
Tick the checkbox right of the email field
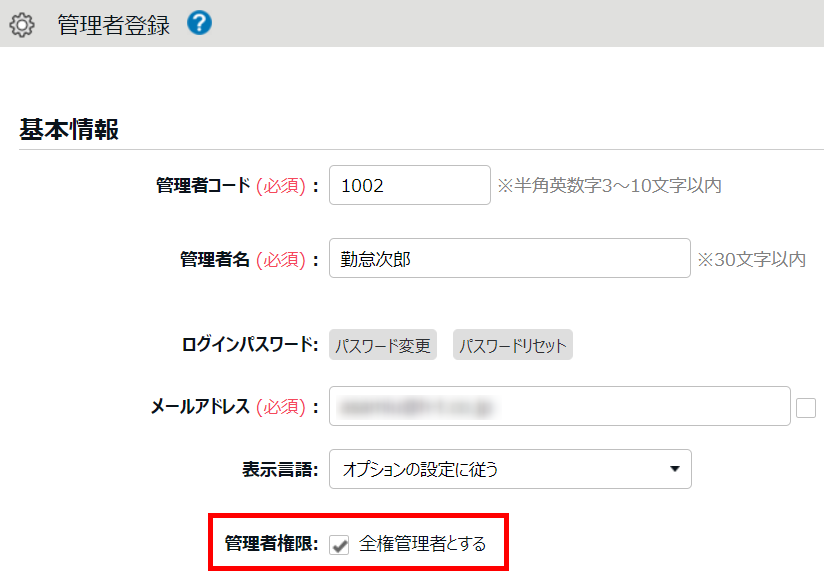click(806, 408)
